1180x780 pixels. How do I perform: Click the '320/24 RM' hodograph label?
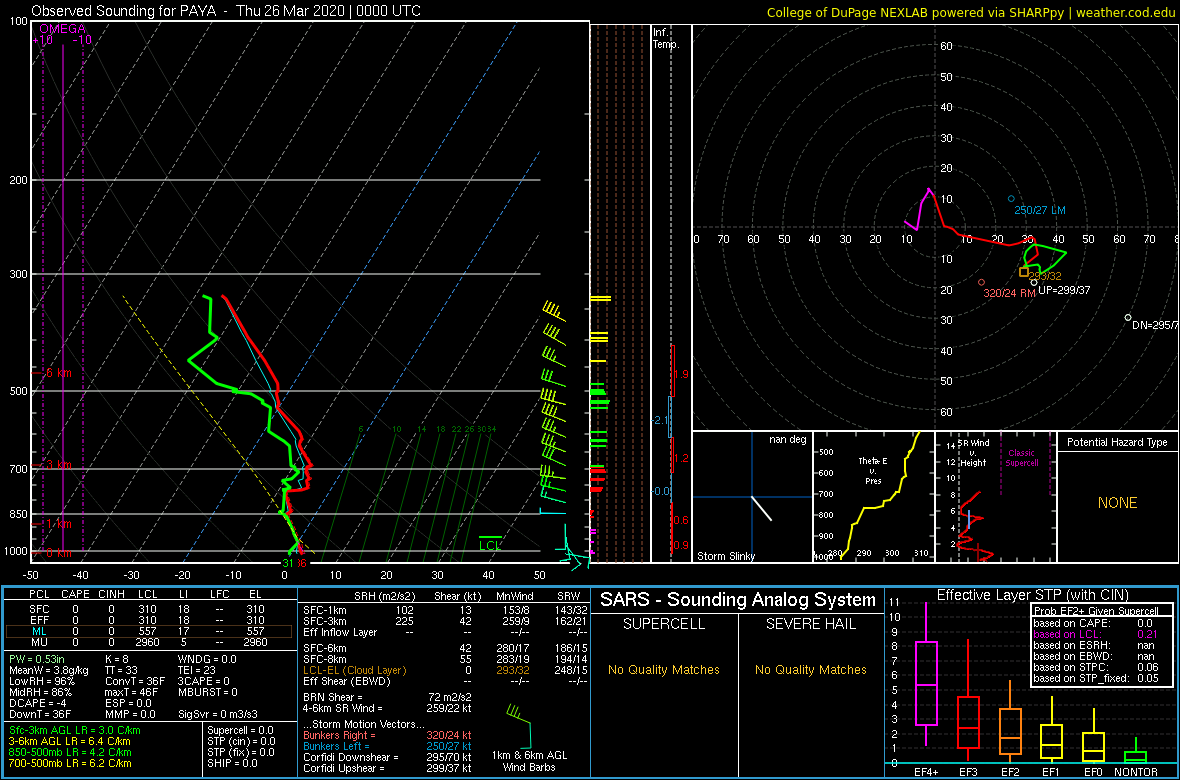point(1010,293)
